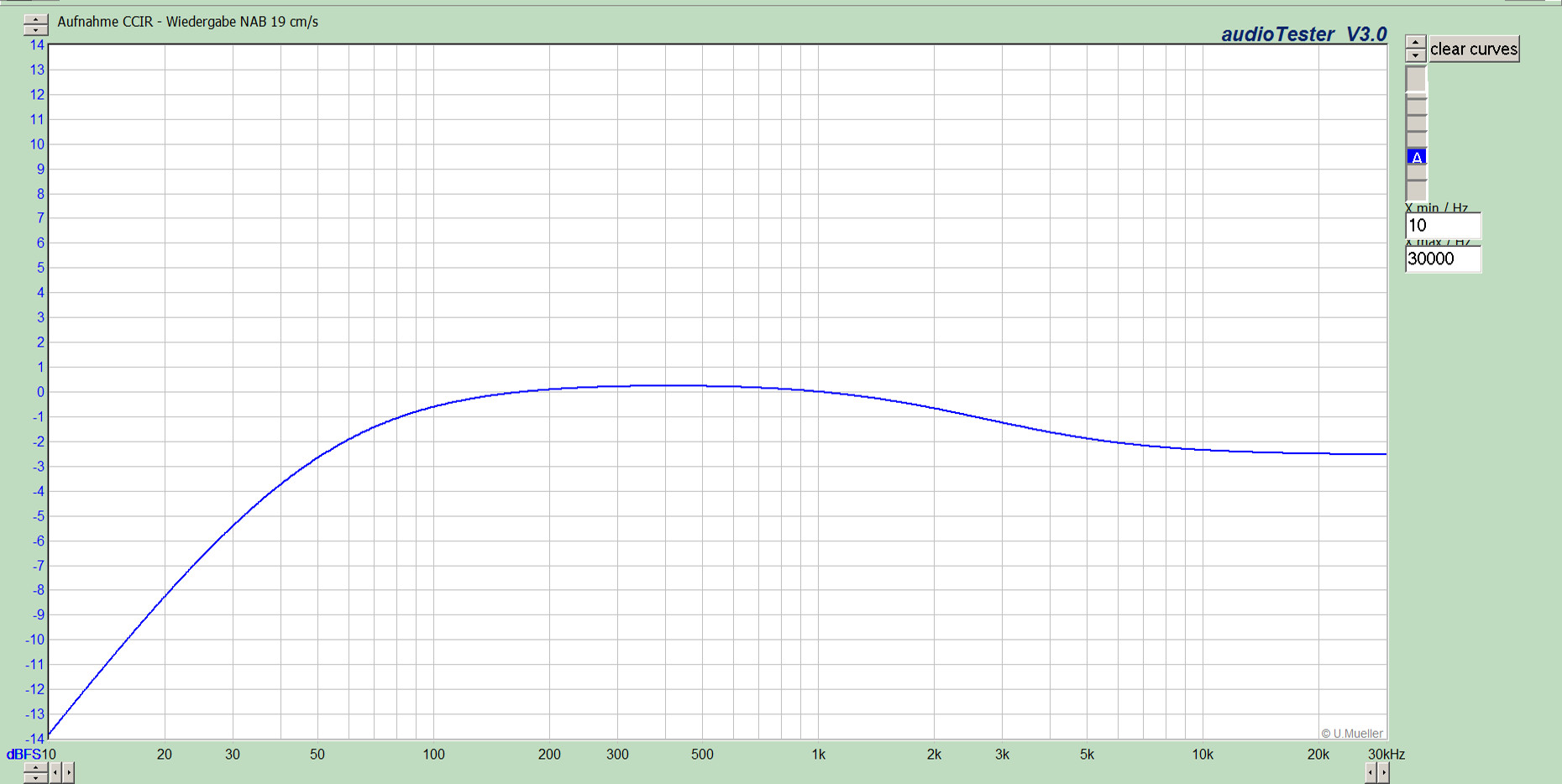Click the 'X min / Hz' caption

pos(1437,207)
